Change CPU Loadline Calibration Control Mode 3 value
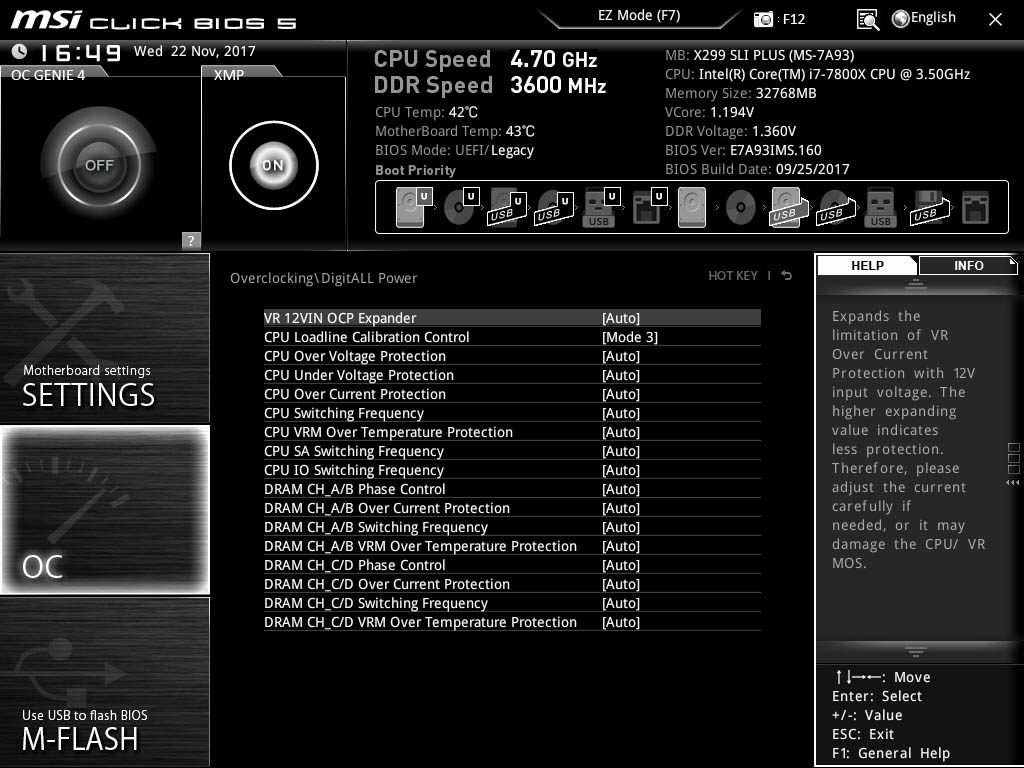Screen dimensions: 1024x768 coord(630,337)
